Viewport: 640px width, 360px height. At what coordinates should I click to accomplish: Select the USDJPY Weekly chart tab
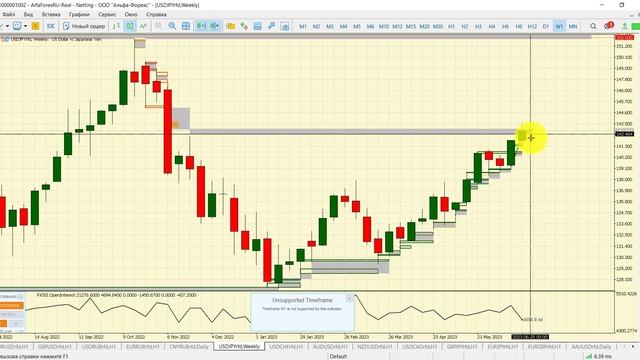click(x=239, y=347)
